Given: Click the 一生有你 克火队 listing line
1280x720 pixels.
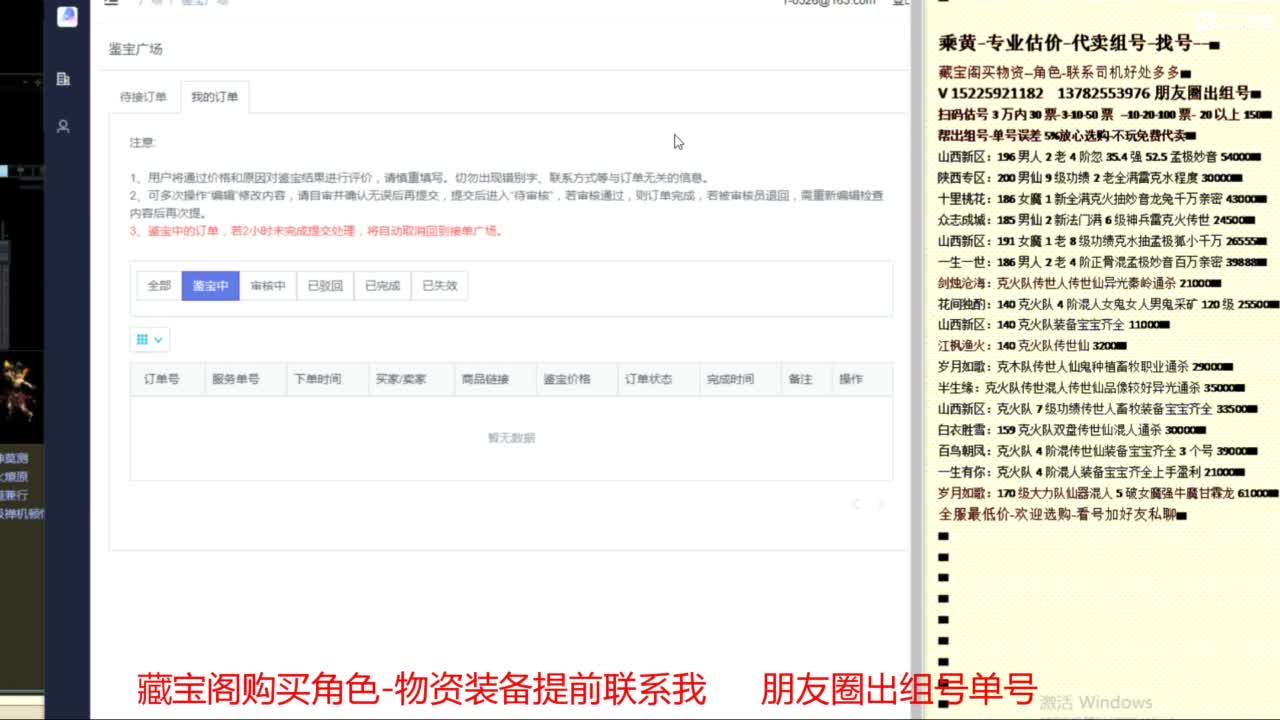Looking at the screenshot, I should tap(1091, 472).
